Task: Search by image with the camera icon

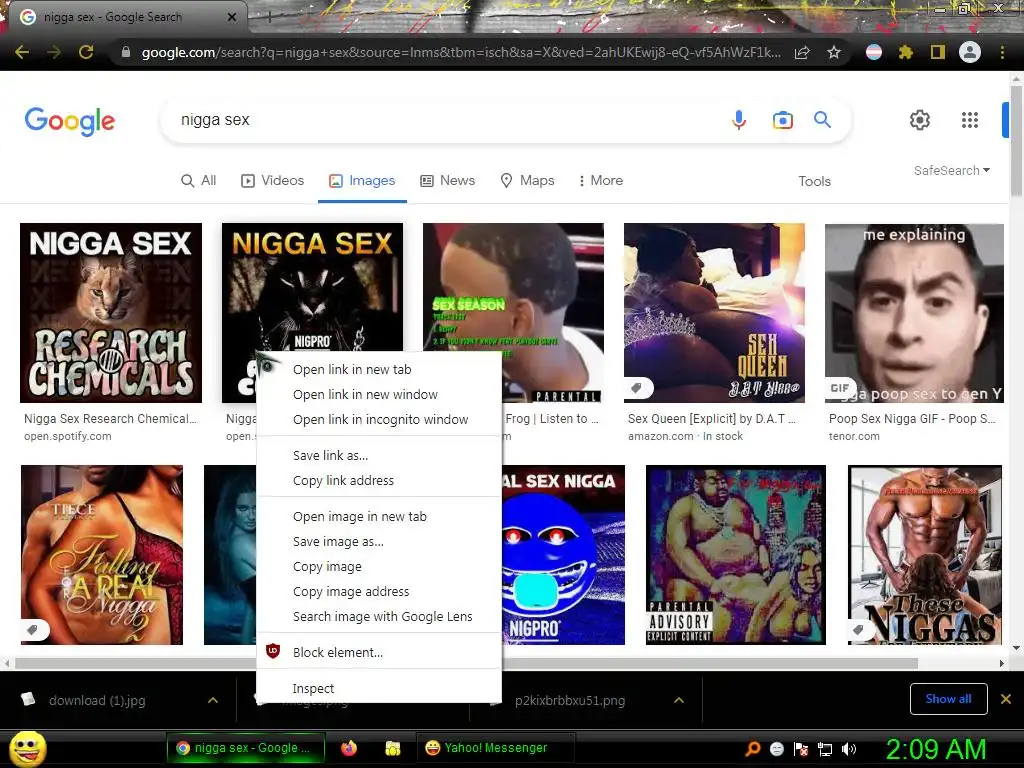Action: (782, 120)
